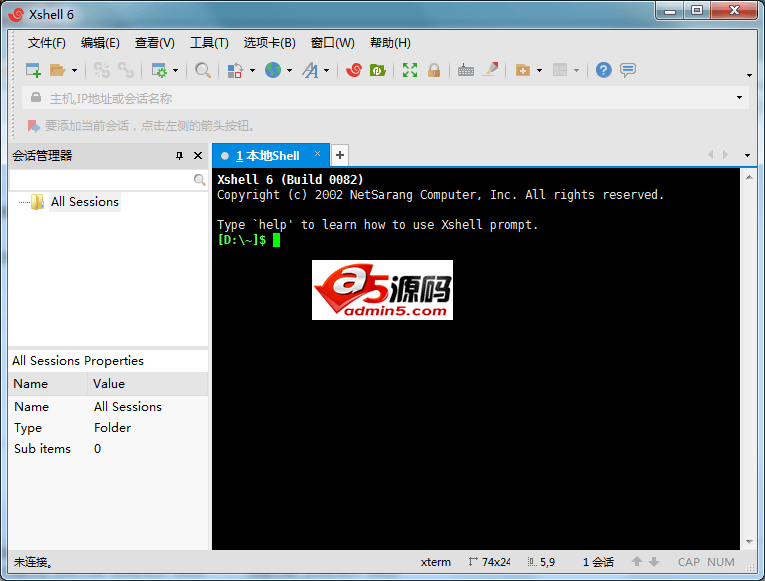Expand the address bar history dropdown

tap(740, 98)
